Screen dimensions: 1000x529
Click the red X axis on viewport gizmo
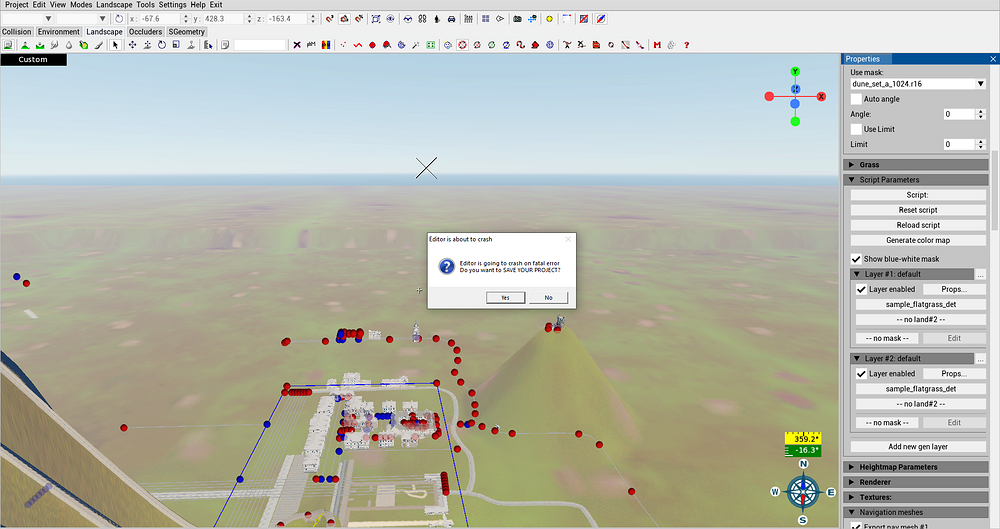[x=821, y=97]
